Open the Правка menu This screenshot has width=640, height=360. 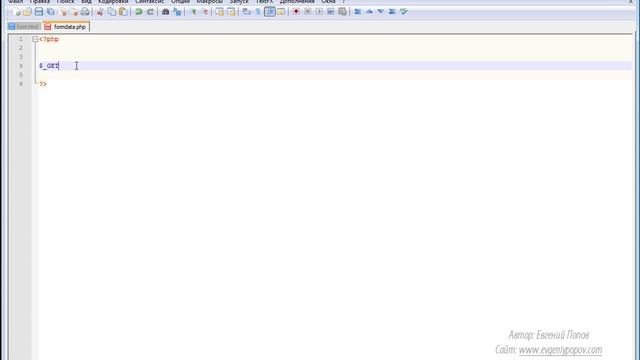pos(40,2)
